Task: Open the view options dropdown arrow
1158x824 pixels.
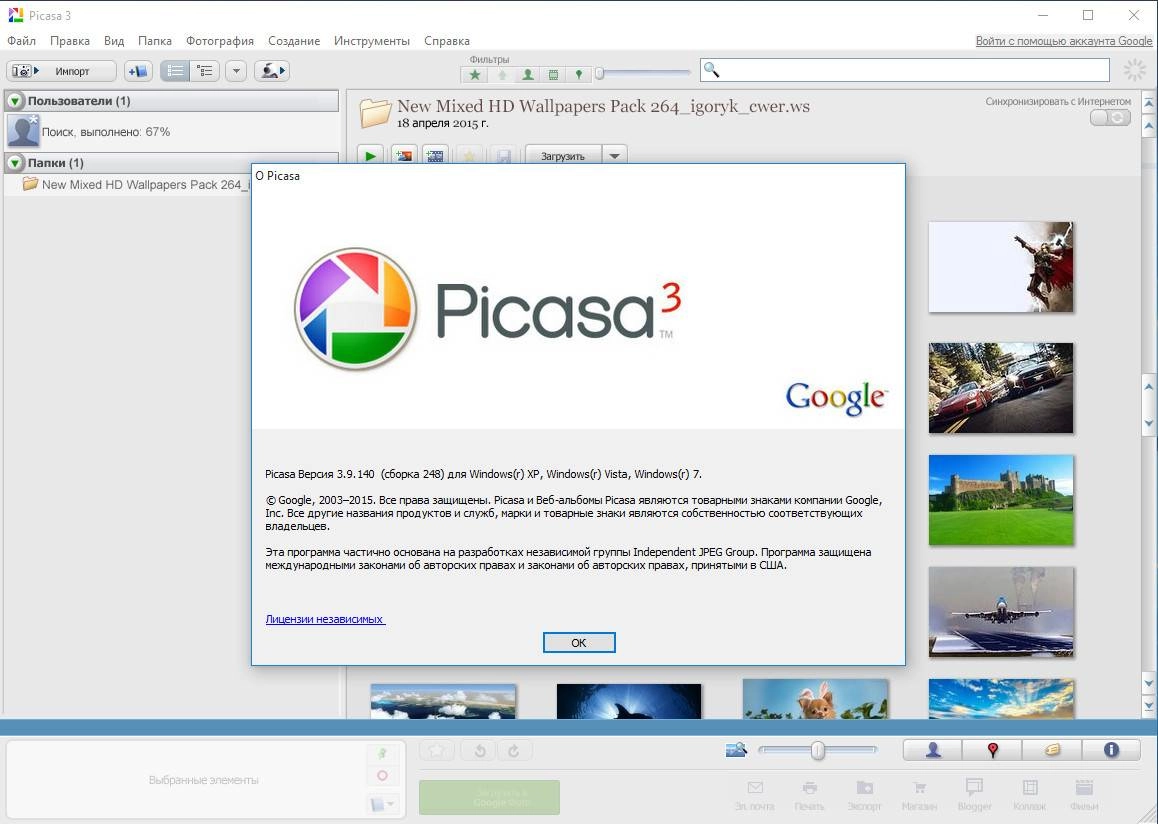Action: (x=236, y=71)
